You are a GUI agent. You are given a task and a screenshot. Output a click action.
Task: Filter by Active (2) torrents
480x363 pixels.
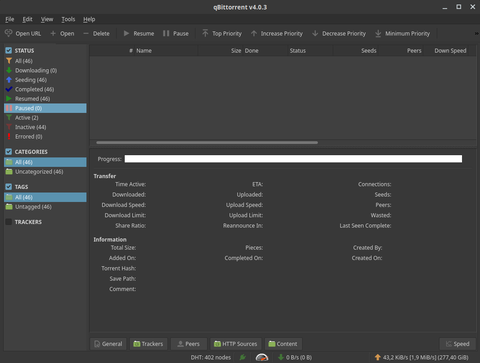tap(45, 118)
